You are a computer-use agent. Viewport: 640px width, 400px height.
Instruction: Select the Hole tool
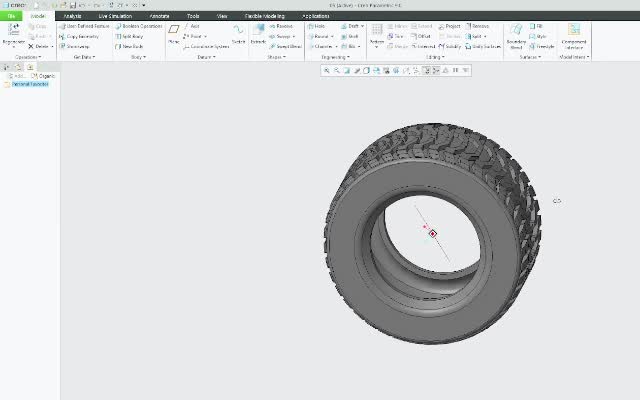tap(317, 26)
